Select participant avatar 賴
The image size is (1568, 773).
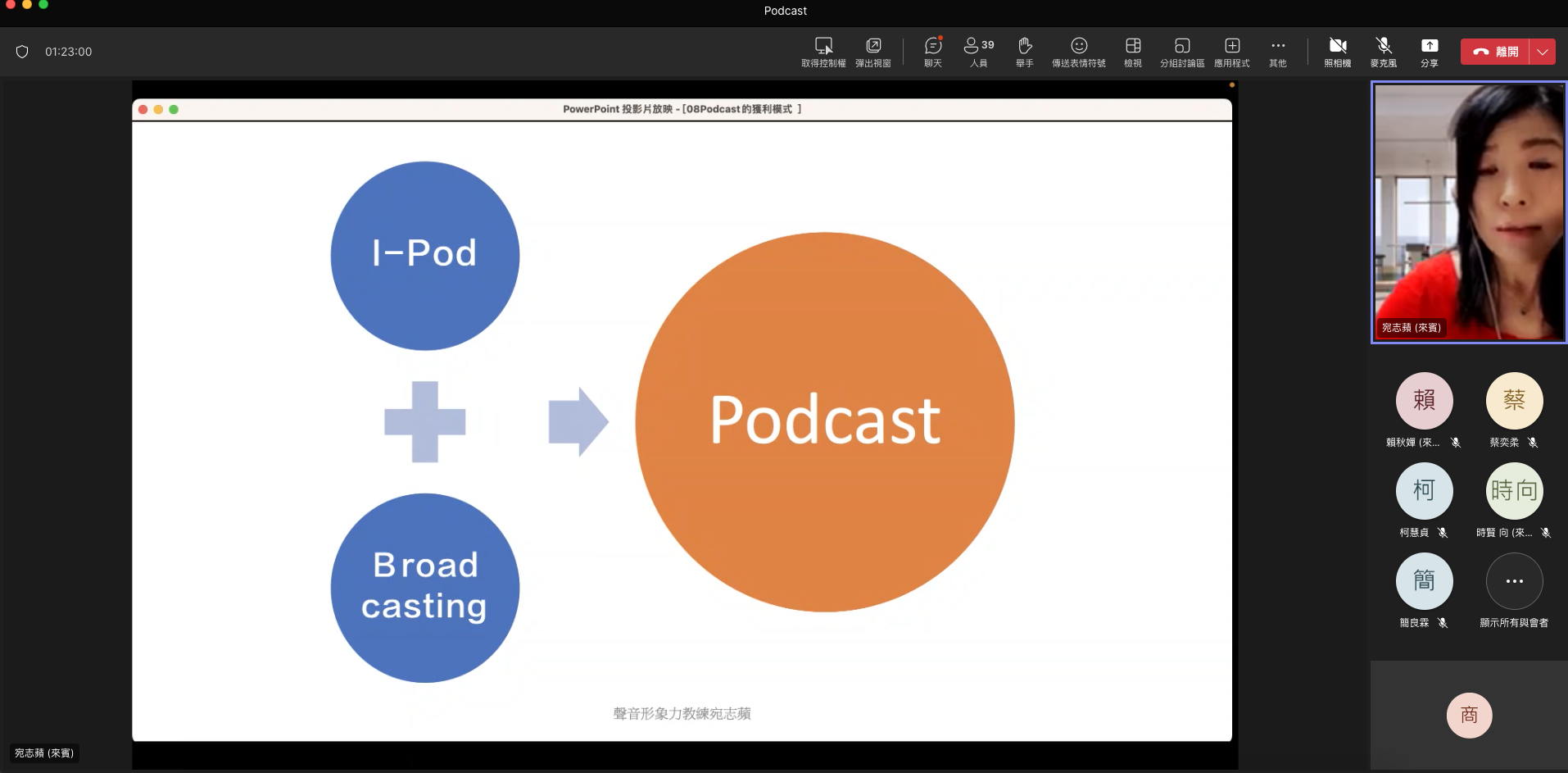[x=1425, y=400]
